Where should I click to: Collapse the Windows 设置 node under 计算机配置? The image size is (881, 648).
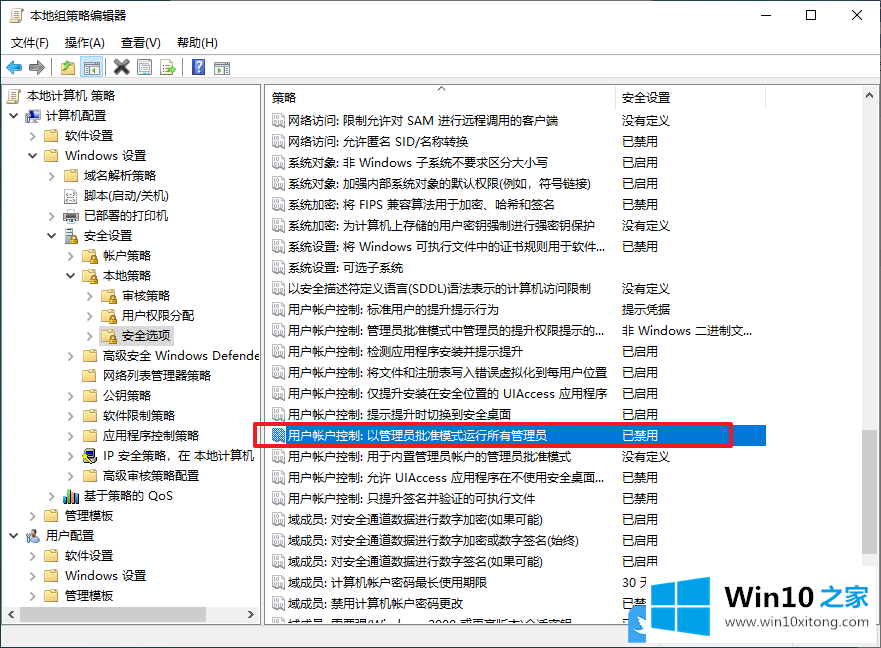click(33, 156)
